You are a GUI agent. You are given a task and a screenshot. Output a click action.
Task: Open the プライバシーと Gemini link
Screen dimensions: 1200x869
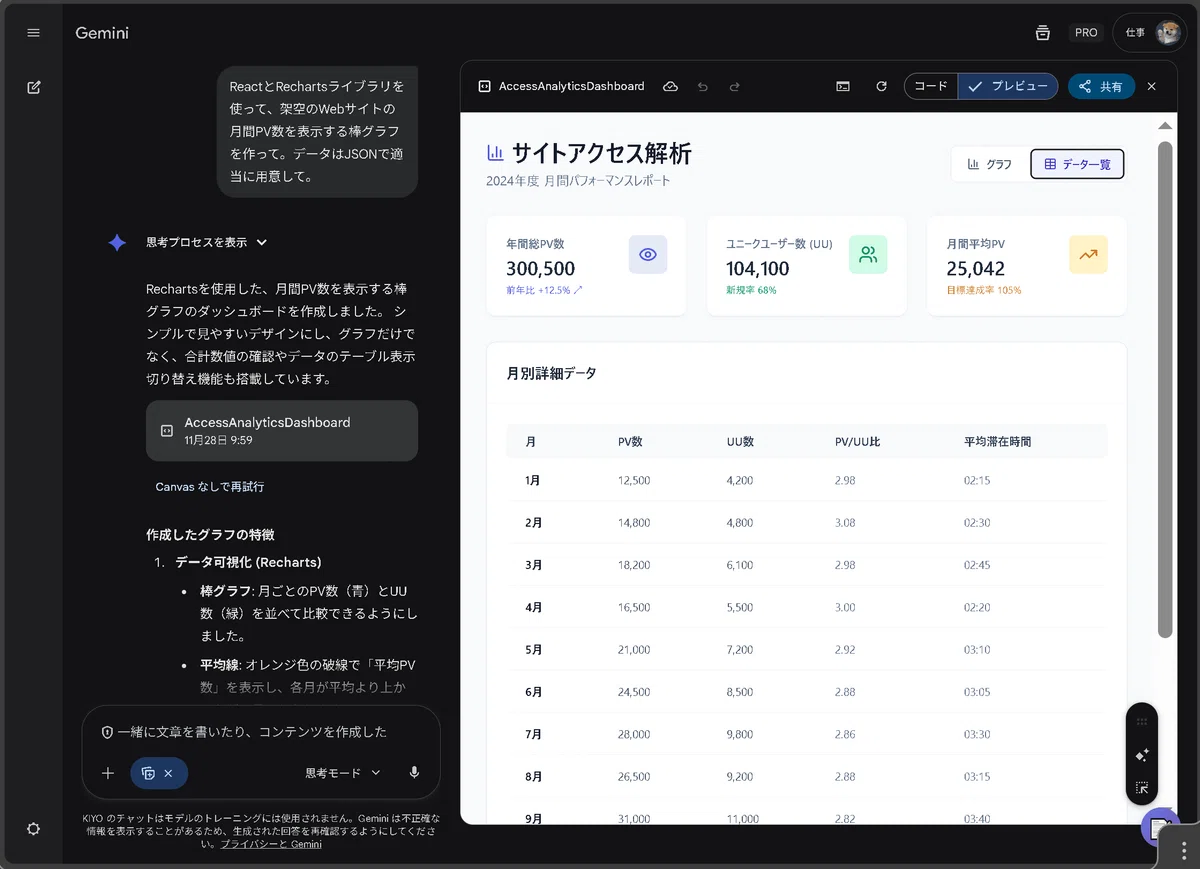271,844
